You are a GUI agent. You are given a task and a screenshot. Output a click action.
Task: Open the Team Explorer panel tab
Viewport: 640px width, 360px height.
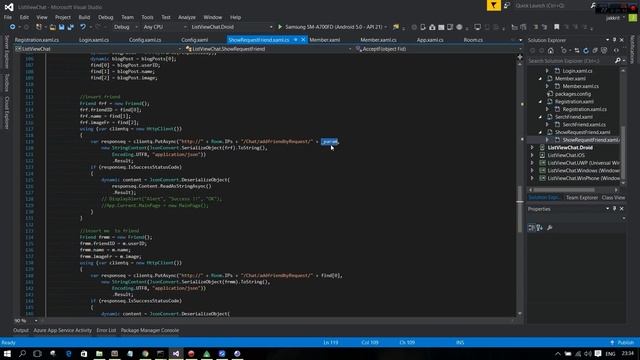(582, 198)
